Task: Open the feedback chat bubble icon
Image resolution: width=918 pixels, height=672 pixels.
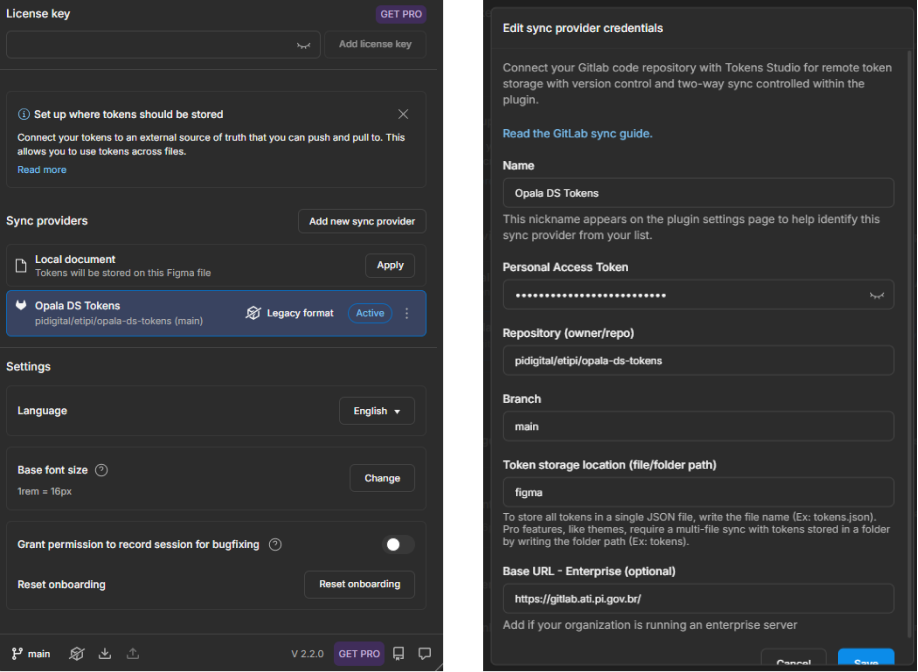Action: (425, 654)
